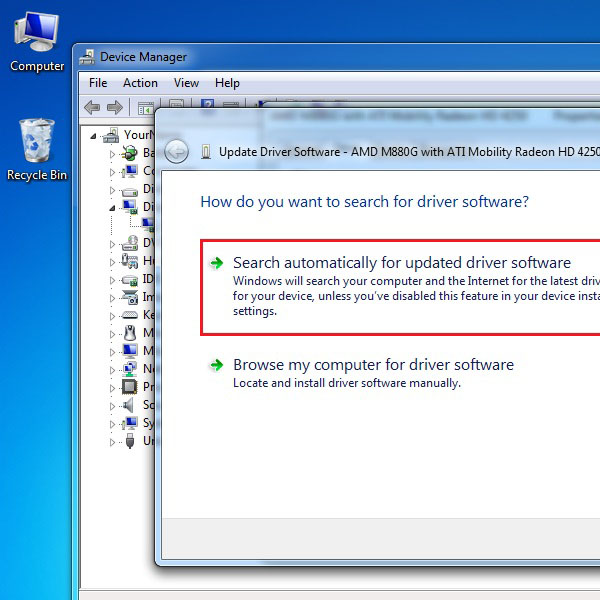Select the Disk drives hard-drive icon

130,190
